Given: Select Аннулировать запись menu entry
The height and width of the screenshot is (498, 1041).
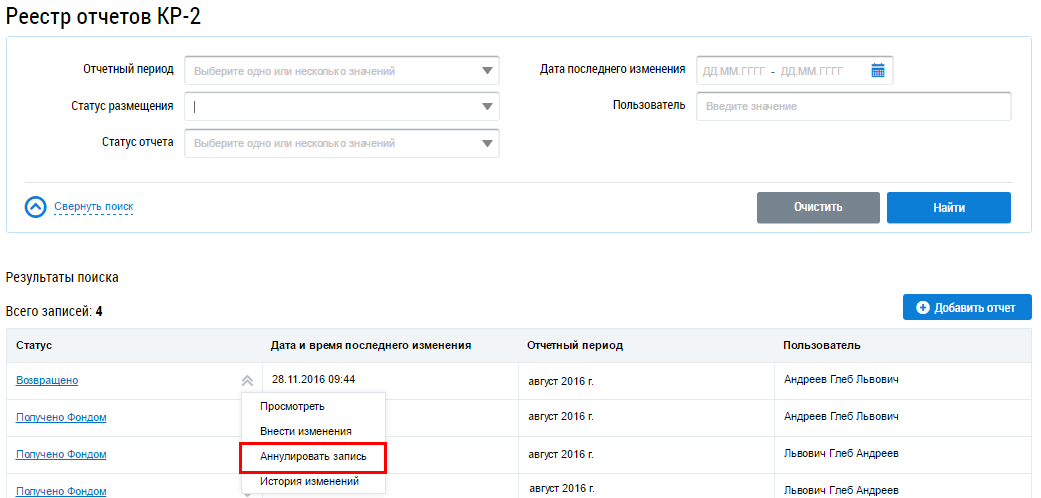Looking at the screenshot, I should pos(313,456).
